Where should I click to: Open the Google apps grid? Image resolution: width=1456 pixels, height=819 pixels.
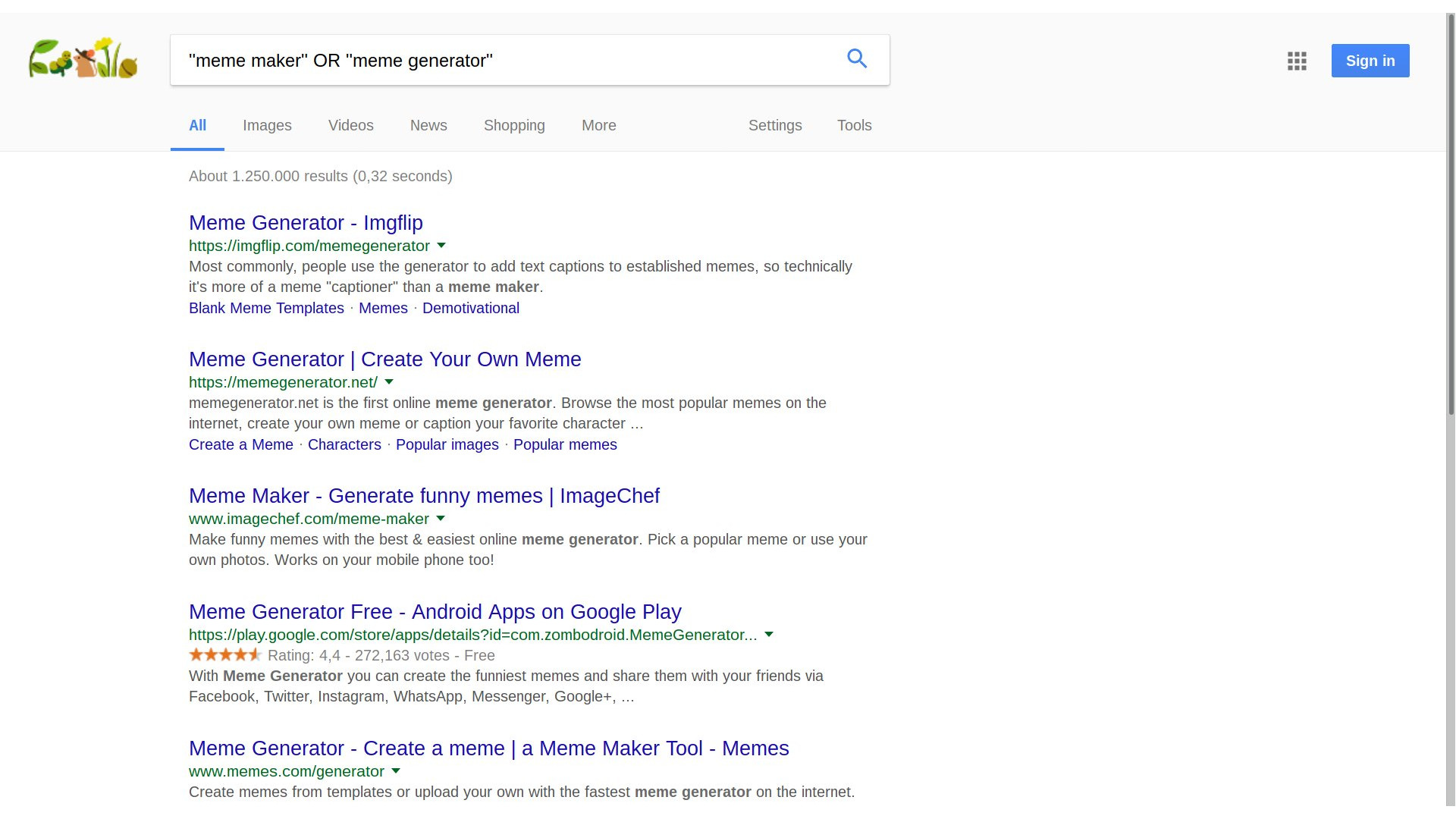1297,61
